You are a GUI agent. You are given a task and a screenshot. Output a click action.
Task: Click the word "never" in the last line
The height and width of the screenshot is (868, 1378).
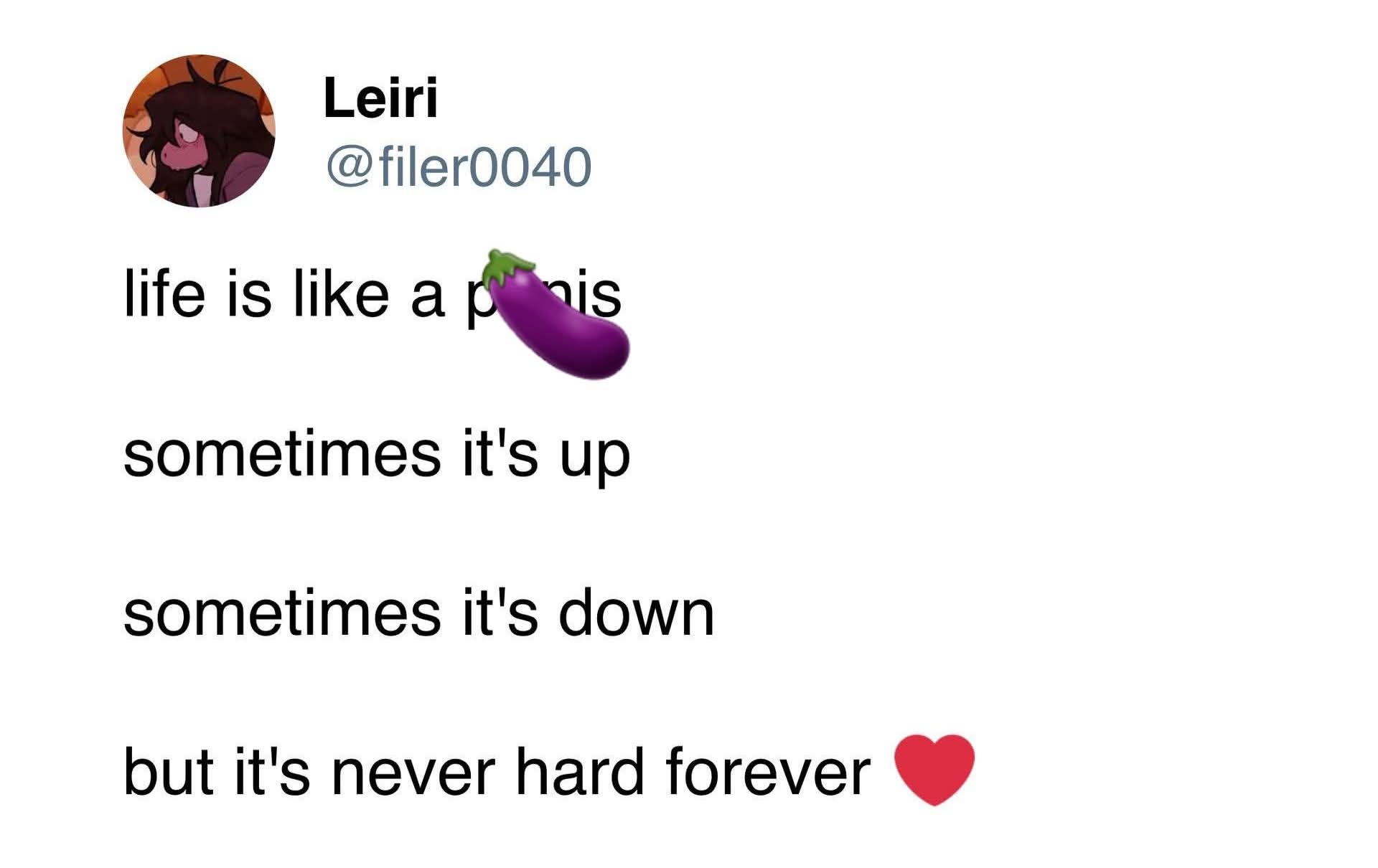pyautogui.click(x=413, y=773)
